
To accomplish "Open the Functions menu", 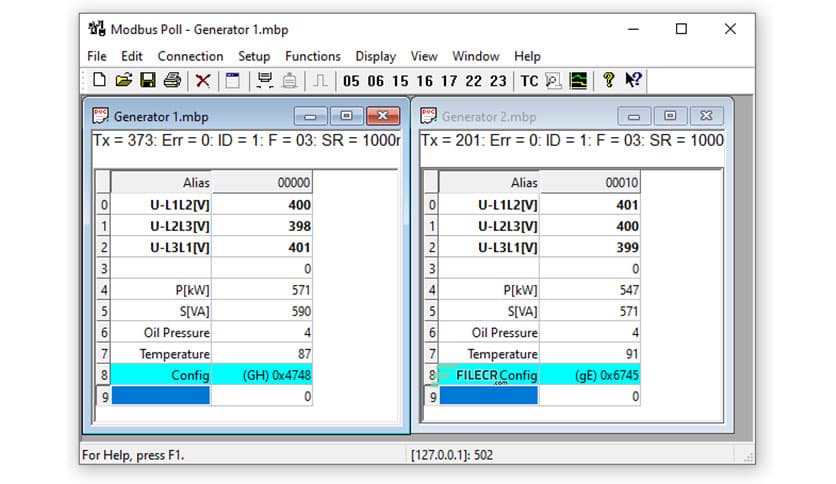I will pyautogui.click(x=312, y=56).
